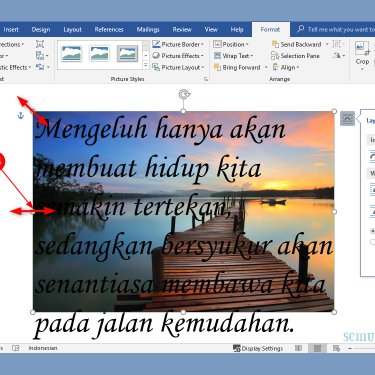The width and height of the screenshot is (375, 375).
Task: Switch to the View tab
Action: click(x=211, y=30)
